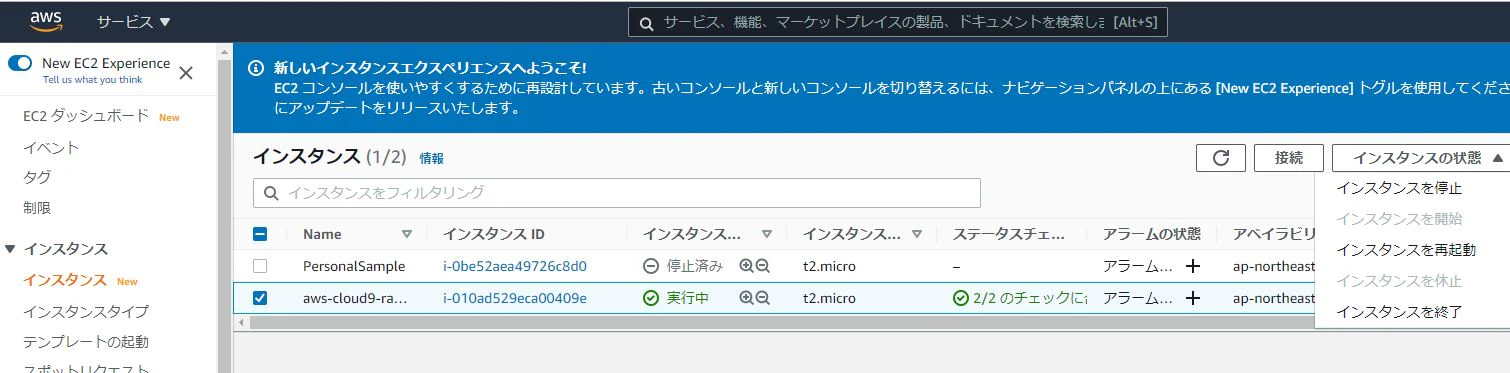This screenshot has height=373, width=1510.
Task: Click the refresh instances button
Action: pyautogui.click(x=1220, y=157)
